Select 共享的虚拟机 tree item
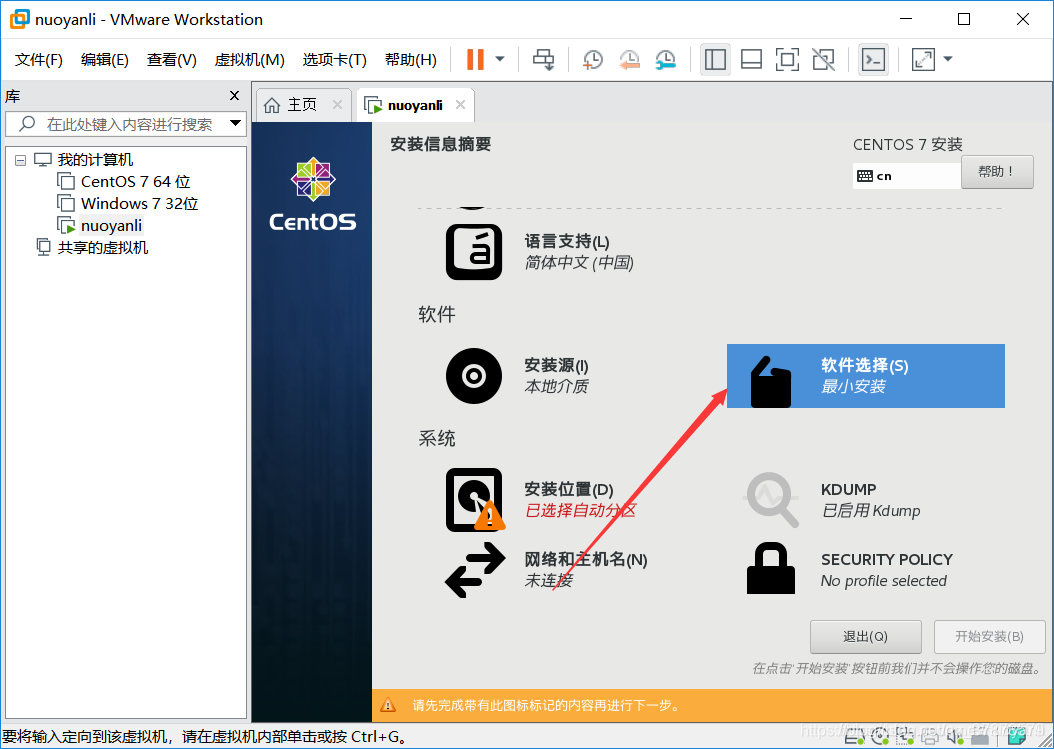The image size is (1054, 749). coord(102,247)
